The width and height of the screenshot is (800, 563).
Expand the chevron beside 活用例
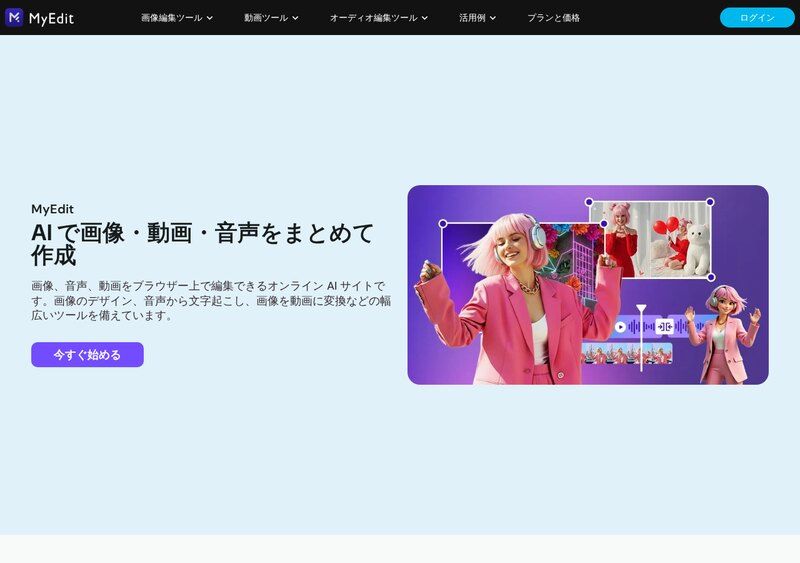click(492, 18)
